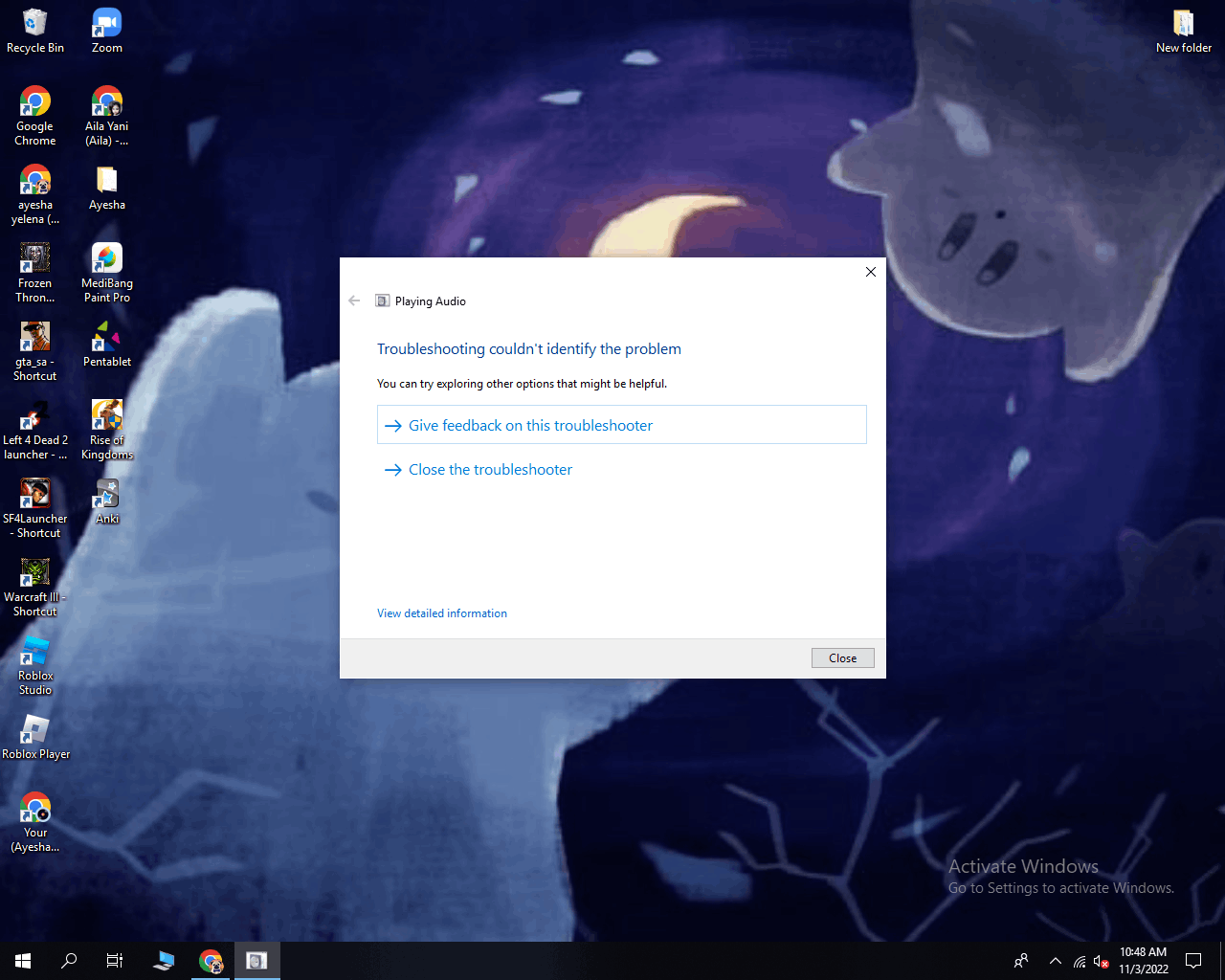Open View detailed information link

[x=442, y=613]
